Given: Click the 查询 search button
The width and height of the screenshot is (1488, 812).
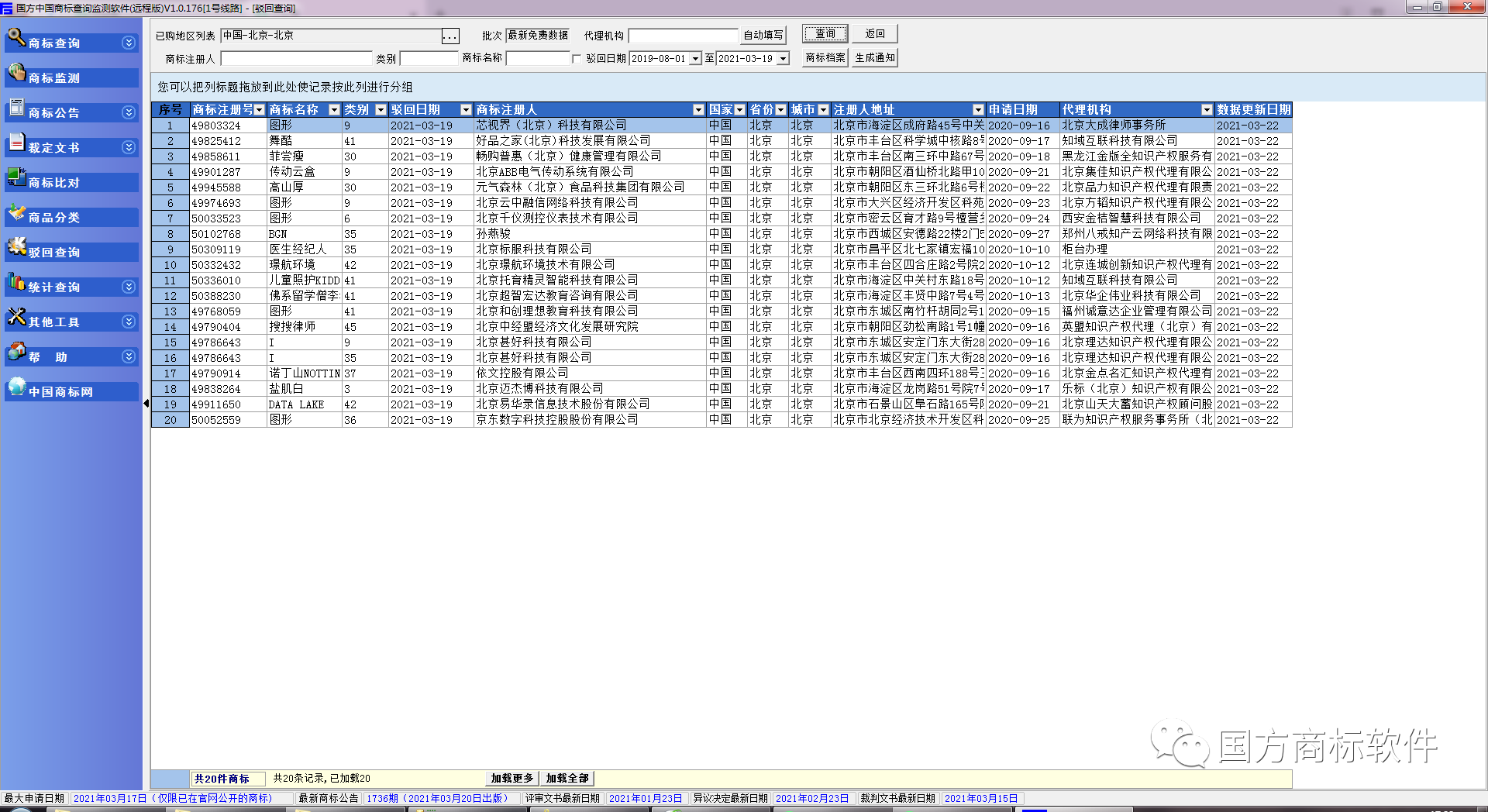Looking at the screenshot, I should [825, 34].
